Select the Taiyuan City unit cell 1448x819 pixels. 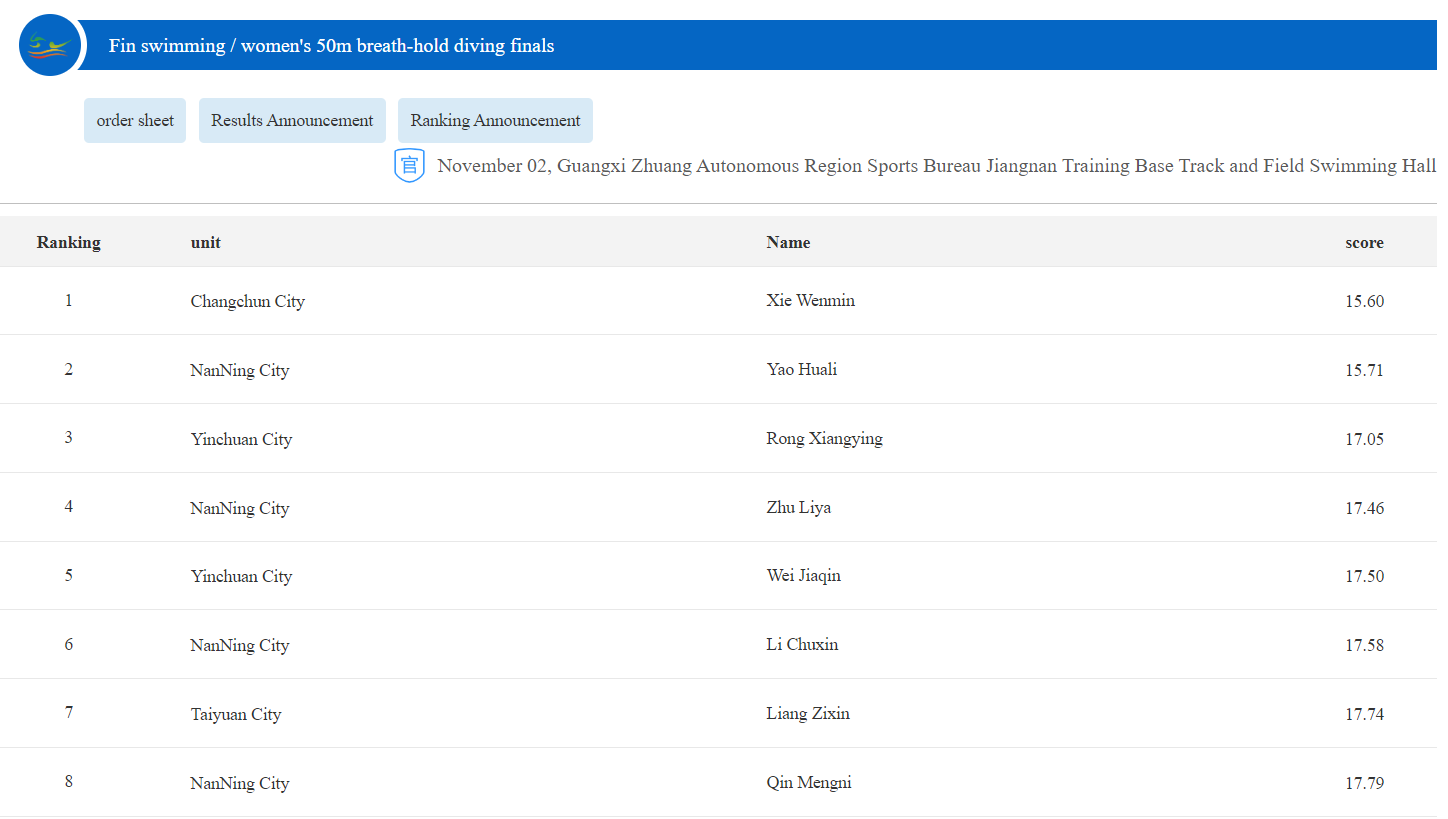coord(236,714)
